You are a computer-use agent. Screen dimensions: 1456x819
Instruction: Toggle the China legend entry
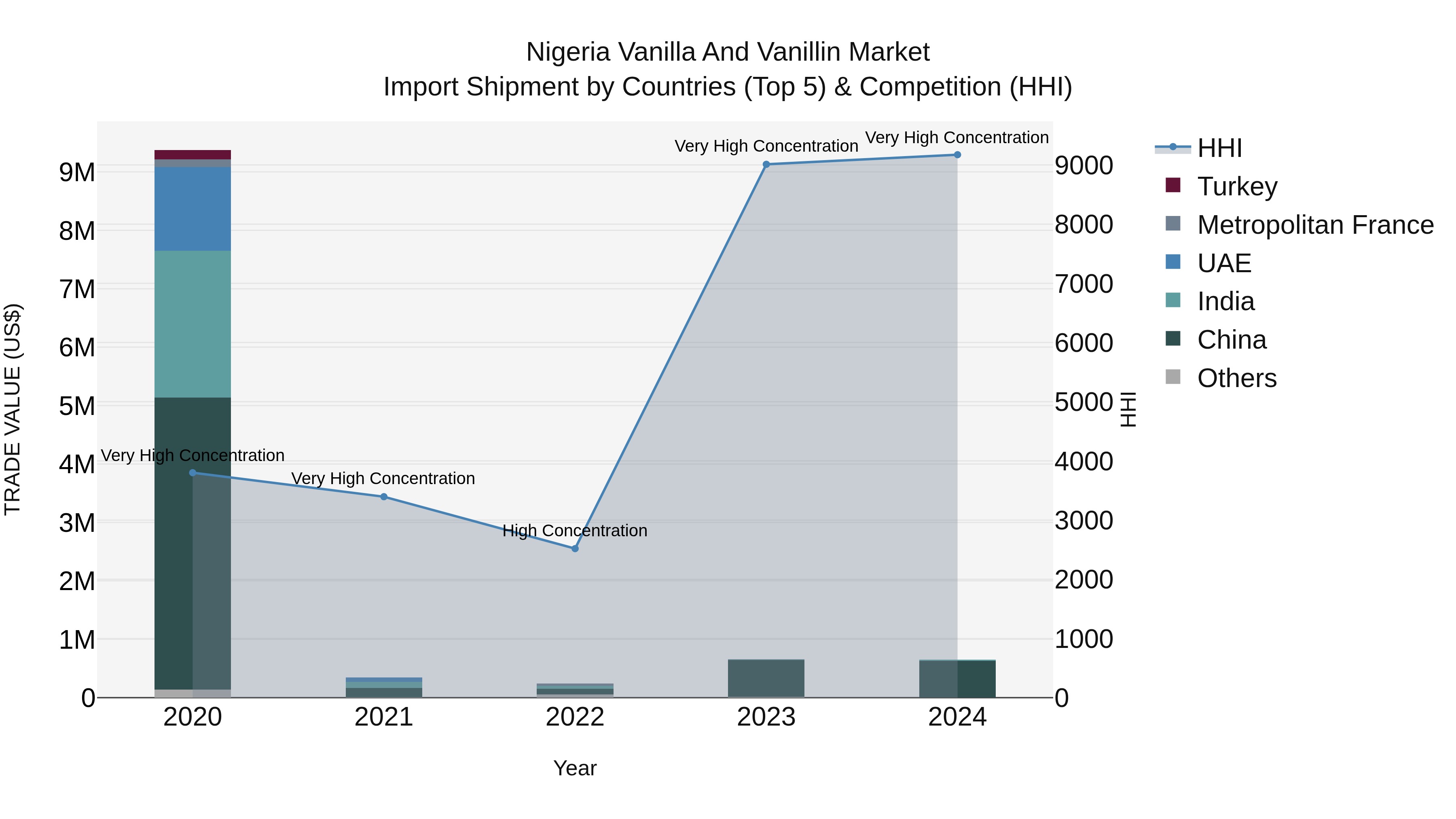(x=1215, y=340)
